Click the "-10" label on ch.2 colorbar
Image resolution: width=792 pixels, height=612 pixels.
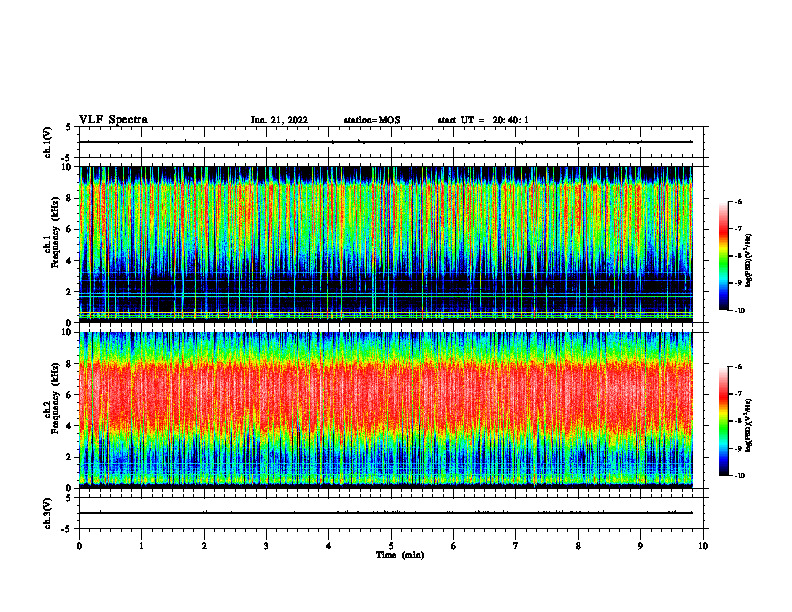pyautogui.click(x=740, y=476)
